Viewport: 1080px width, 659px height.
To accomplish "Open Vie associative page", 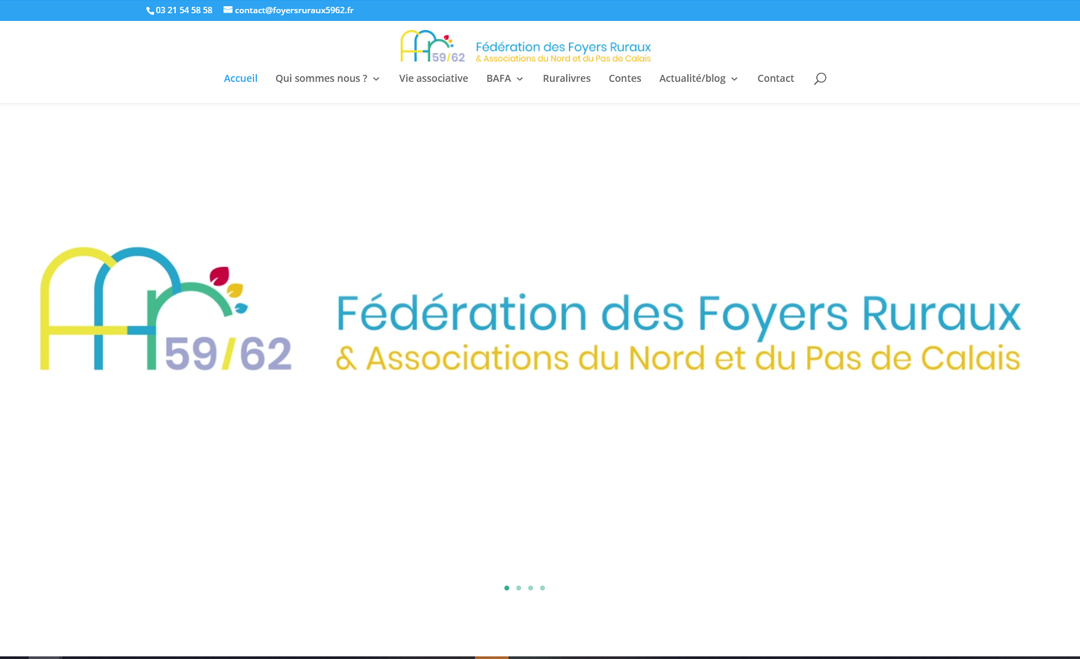I will click(x=433, y=79).
